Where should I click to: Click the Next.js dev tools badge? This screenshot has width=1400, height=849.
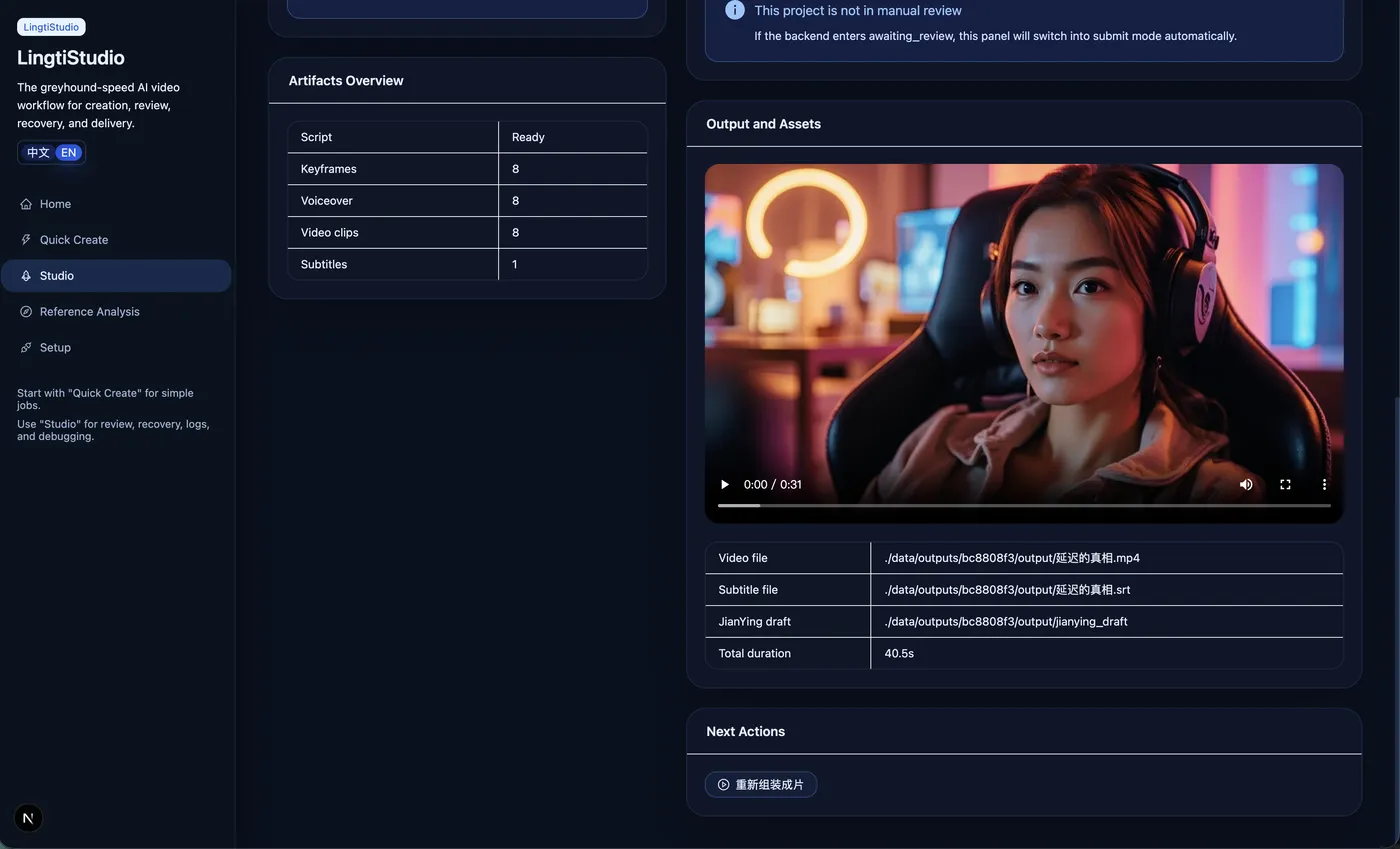point(28,818)
